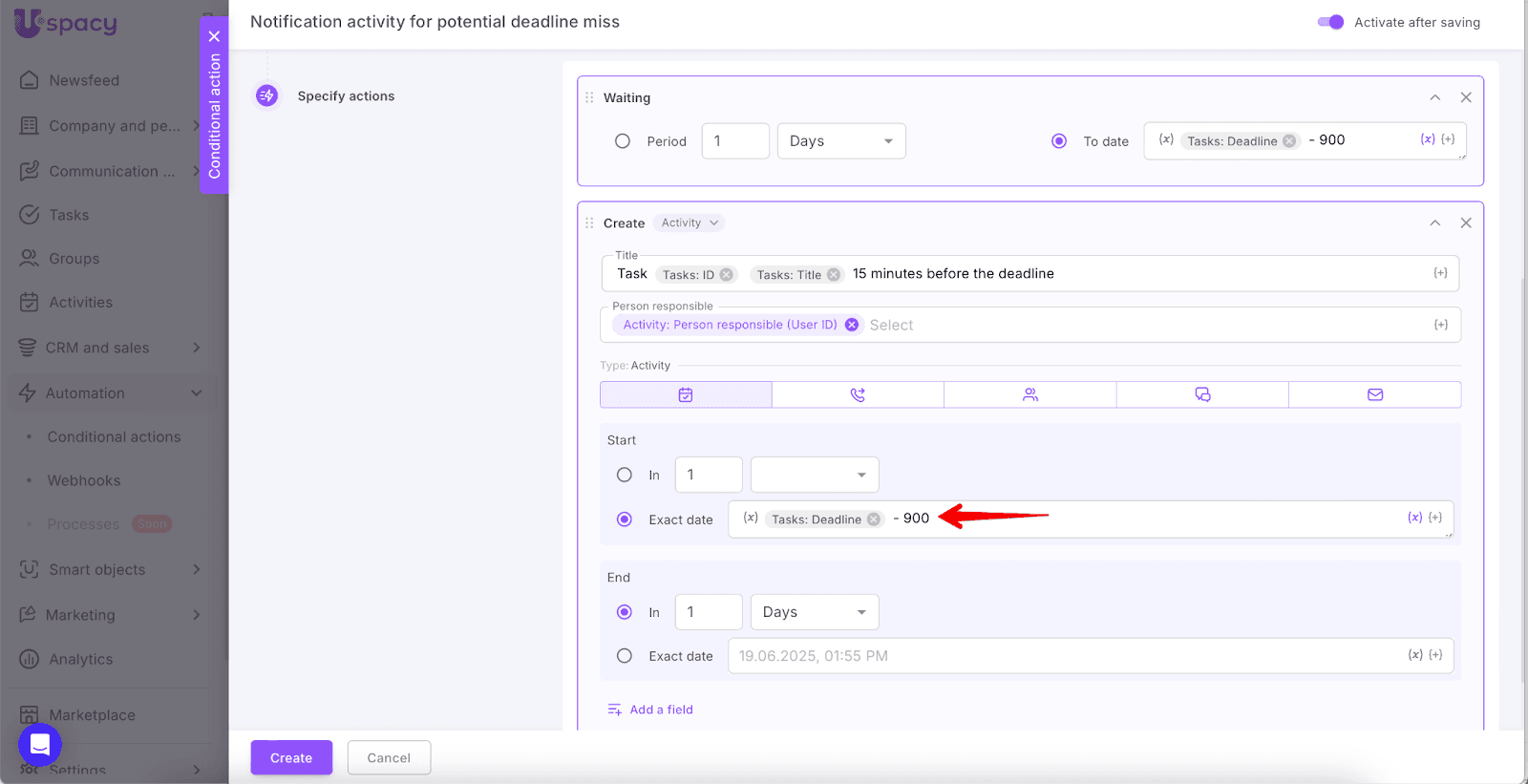This screenshot has width=1528, height=784.
Task: Open Webhooks in the sidebar
Action: click(x=84, y=480)
